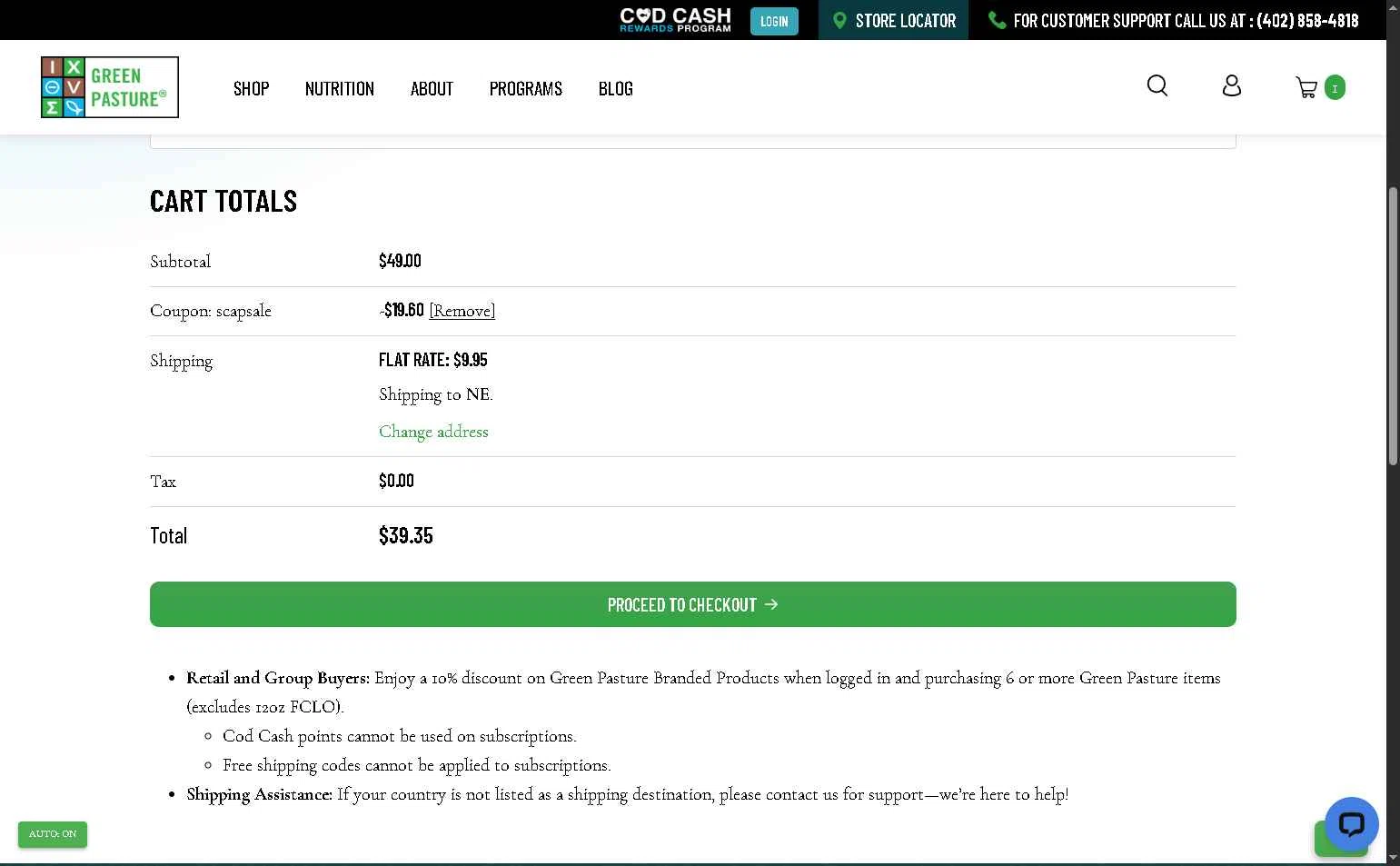Image resolution: width=1400 pixels, height=866 pixels.
Task: Click the Cod Cash Rewards Program logo
Action: pos(675,20)
